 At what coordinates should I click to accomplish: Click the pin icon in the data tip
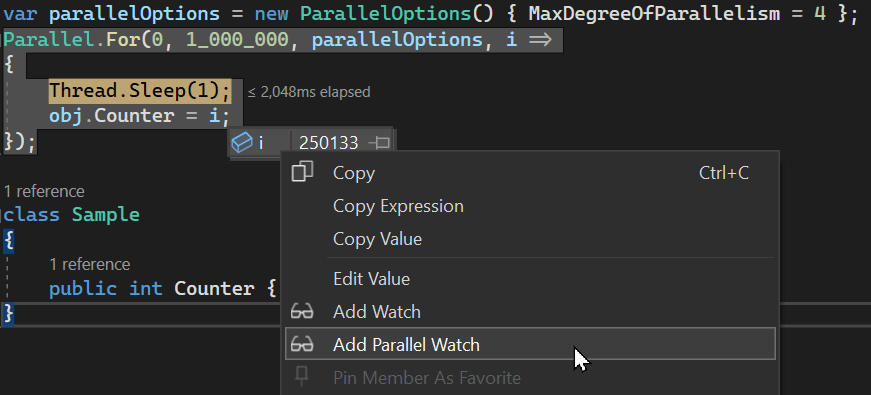(x=380, y=143)
